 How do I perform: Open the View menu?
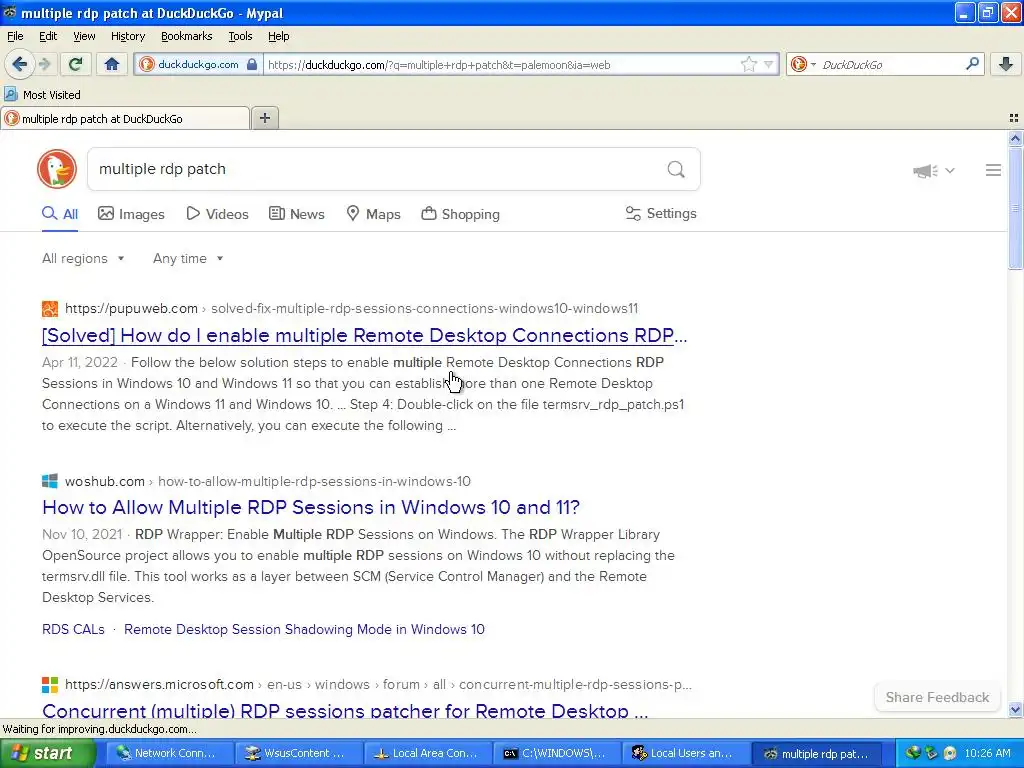(x=84, y=36)
